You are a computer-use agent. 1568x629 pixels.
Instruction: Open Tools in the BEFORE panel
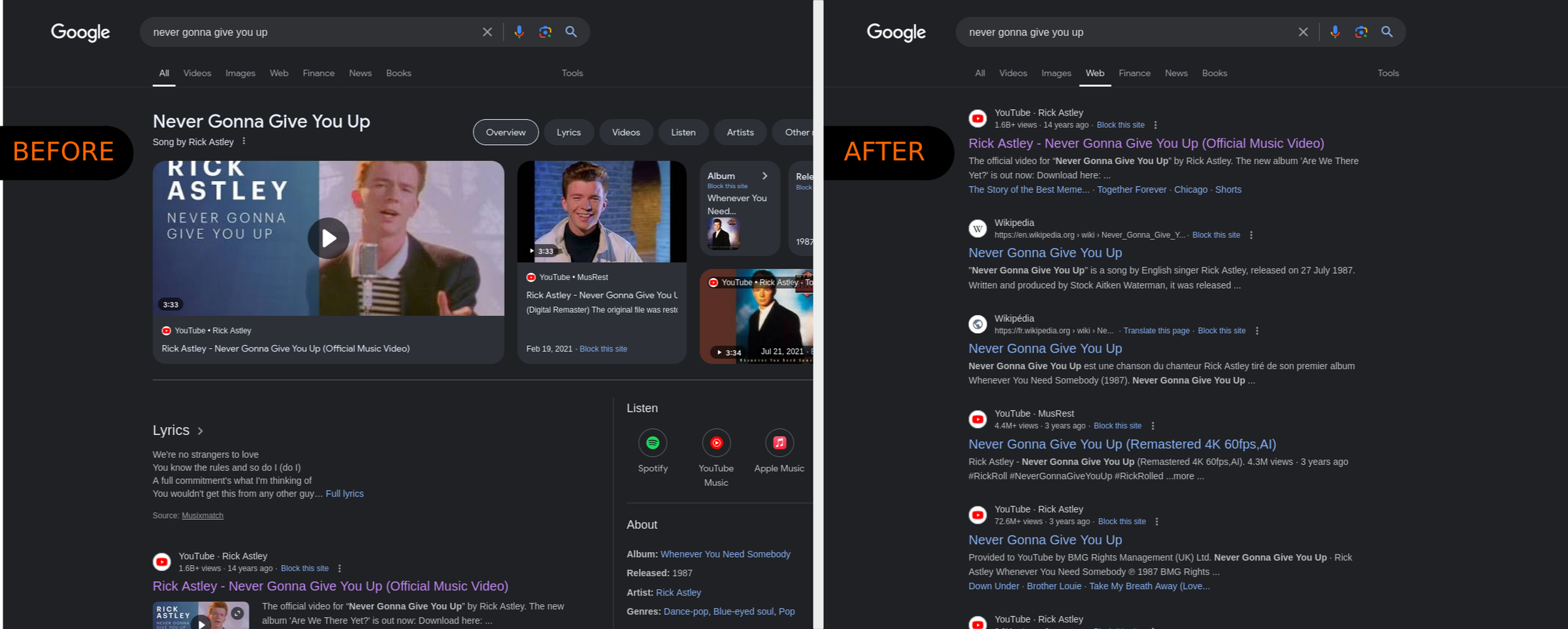click(572, 73)
